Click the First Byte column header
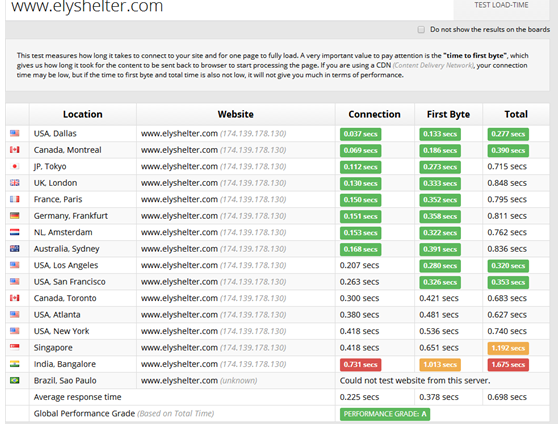Viewport: 559px width, 424px height. [448, 114]
